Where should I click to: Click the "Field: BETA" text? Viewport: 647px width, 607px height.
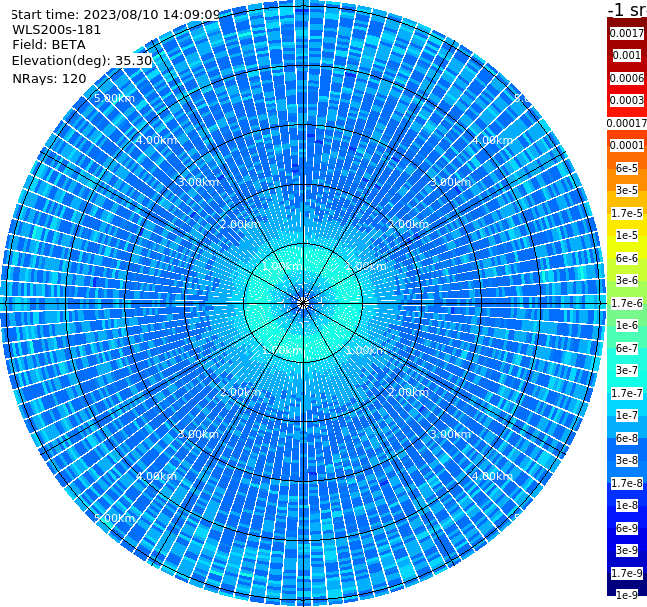(49, 45)
